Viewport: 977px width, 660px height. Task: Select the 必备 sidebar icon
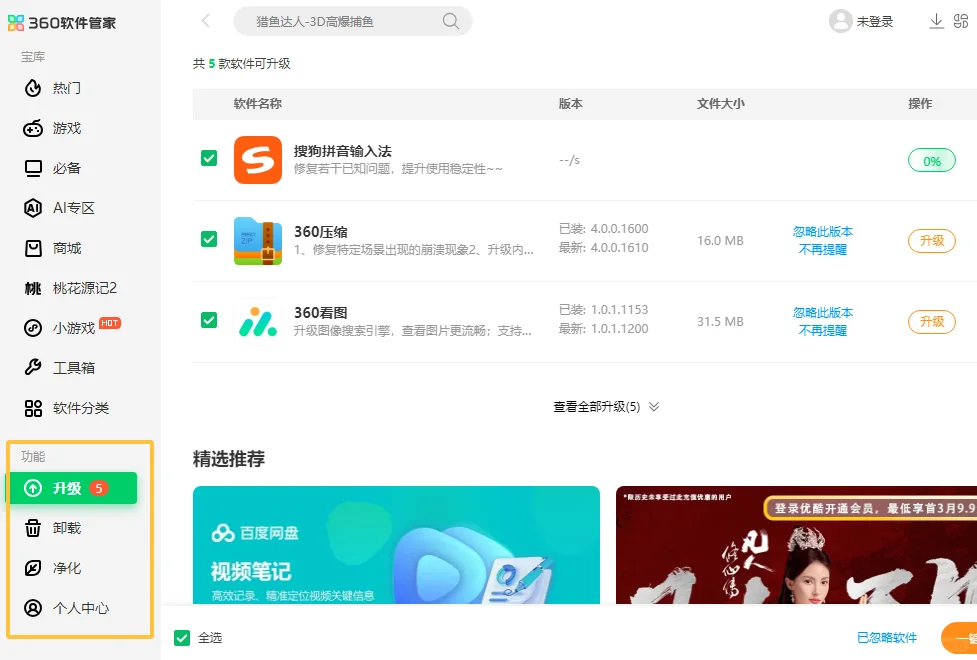coord(57,168)
